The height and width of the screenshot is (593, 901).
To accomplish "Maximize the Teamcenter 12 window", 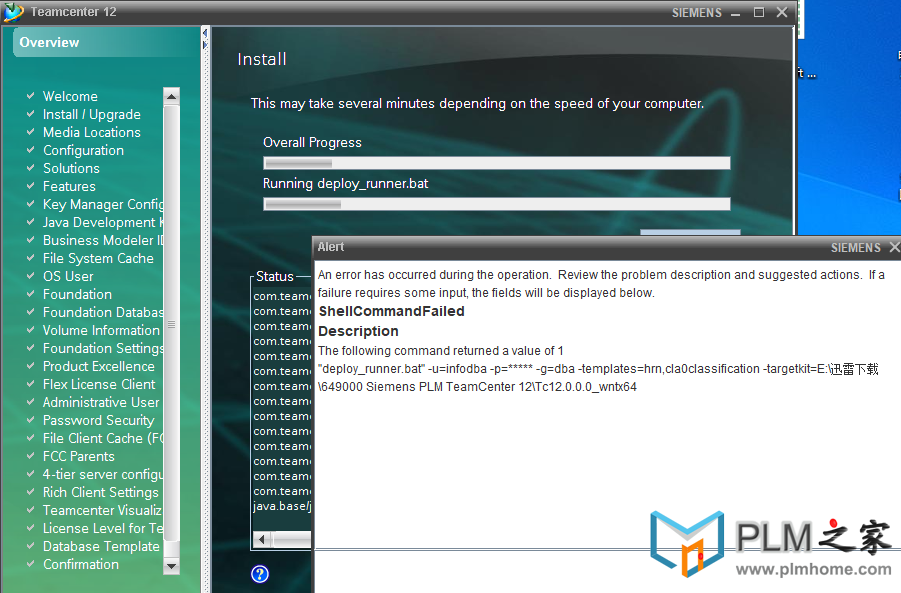I will click(759, 13).
